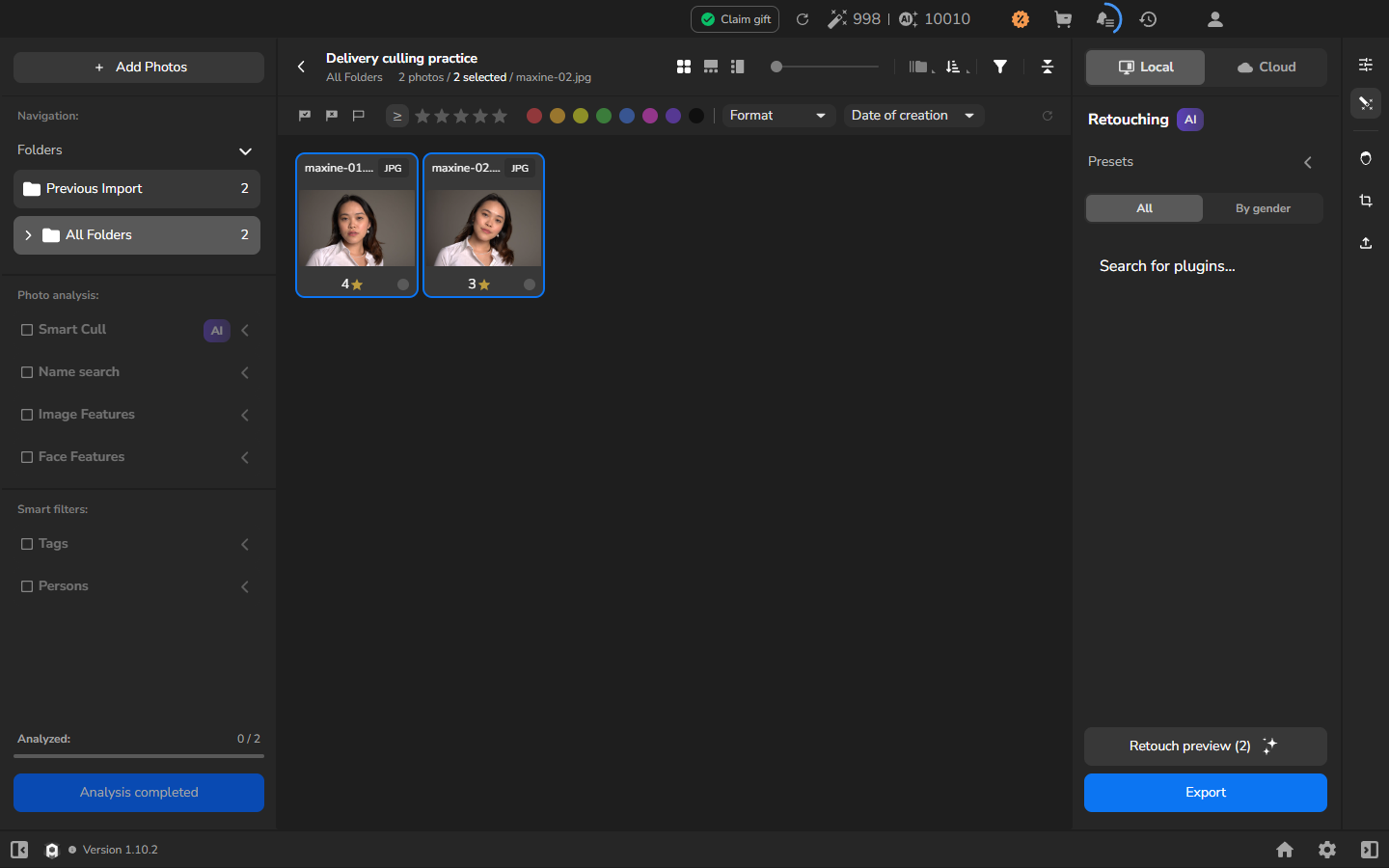Enable the Name search checkbox

tap(27, 372)
